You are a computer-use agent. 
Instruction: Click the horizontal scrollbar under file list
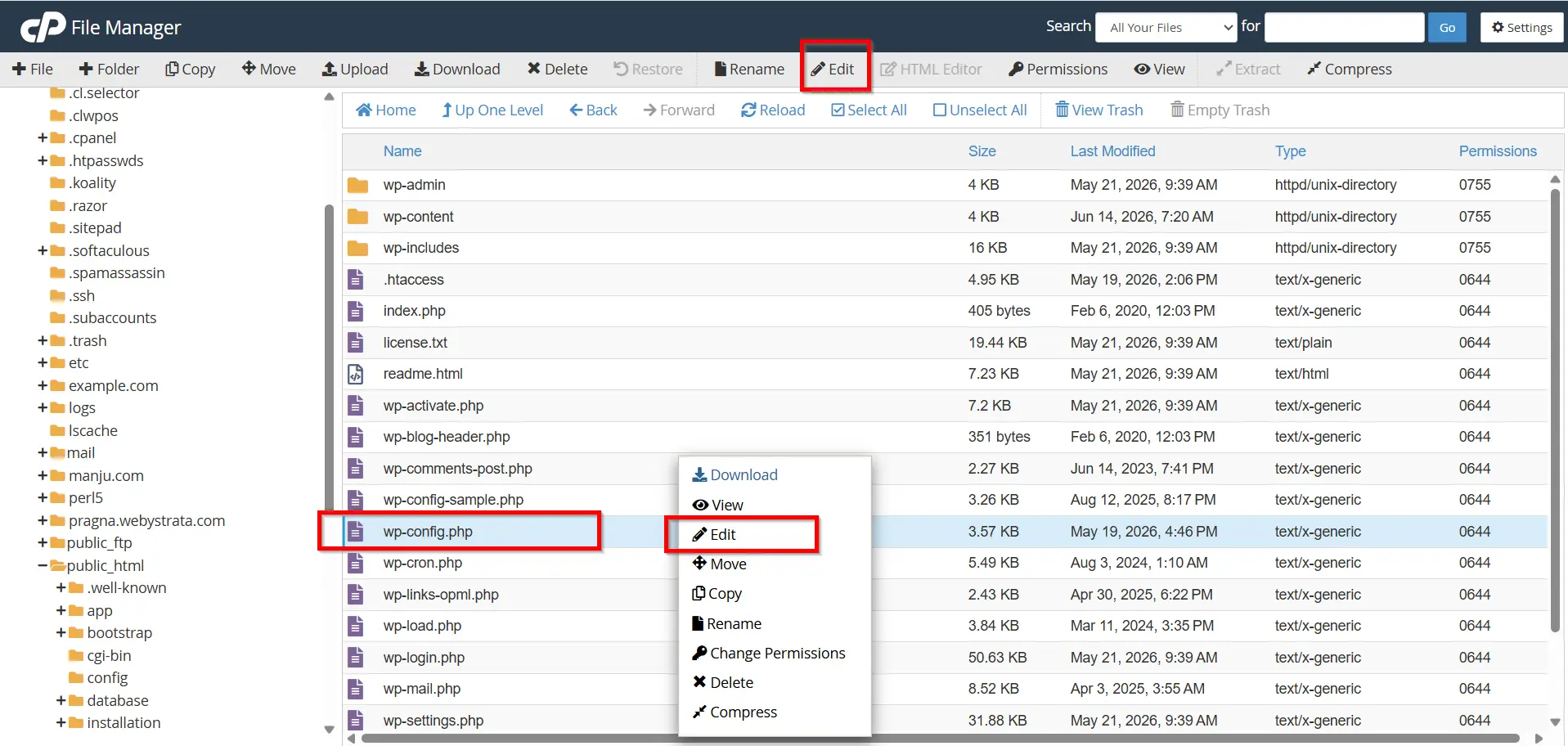pyautogui.click(x=941, y=739)
